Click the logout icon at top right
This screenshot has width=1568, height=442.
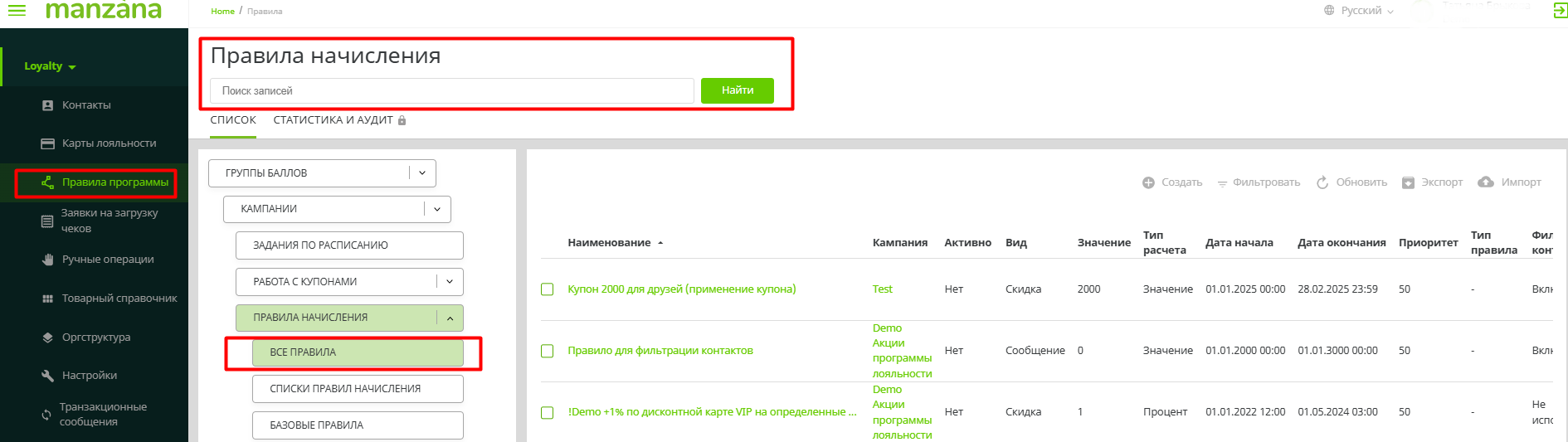pos(1560,10)
